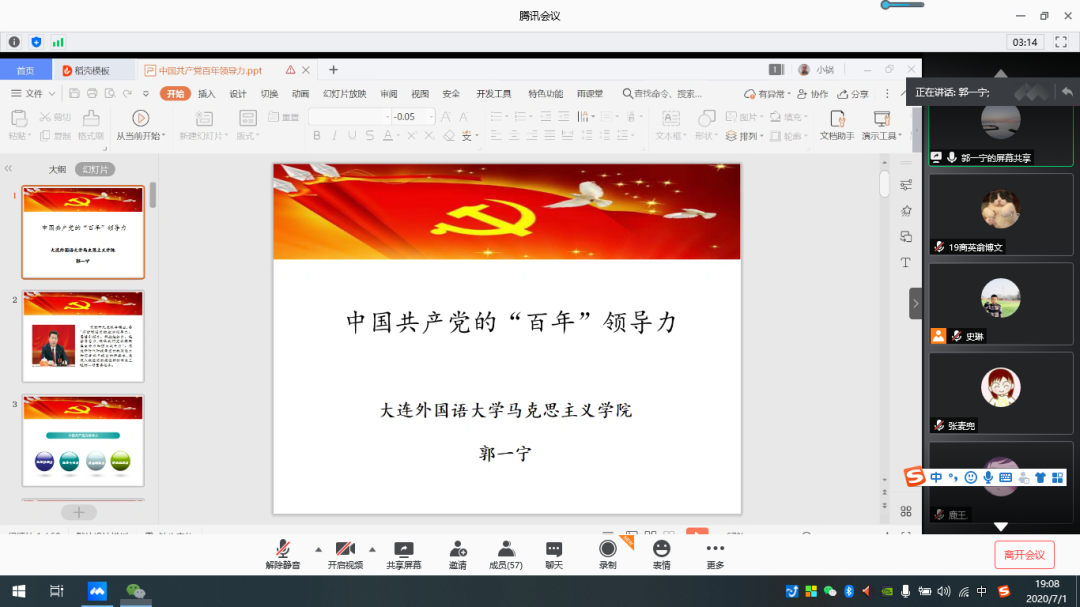Select slide 2 thumbnail in panel
The image size is (1080, 607).
pyautogui.click(x=84, y=337)
